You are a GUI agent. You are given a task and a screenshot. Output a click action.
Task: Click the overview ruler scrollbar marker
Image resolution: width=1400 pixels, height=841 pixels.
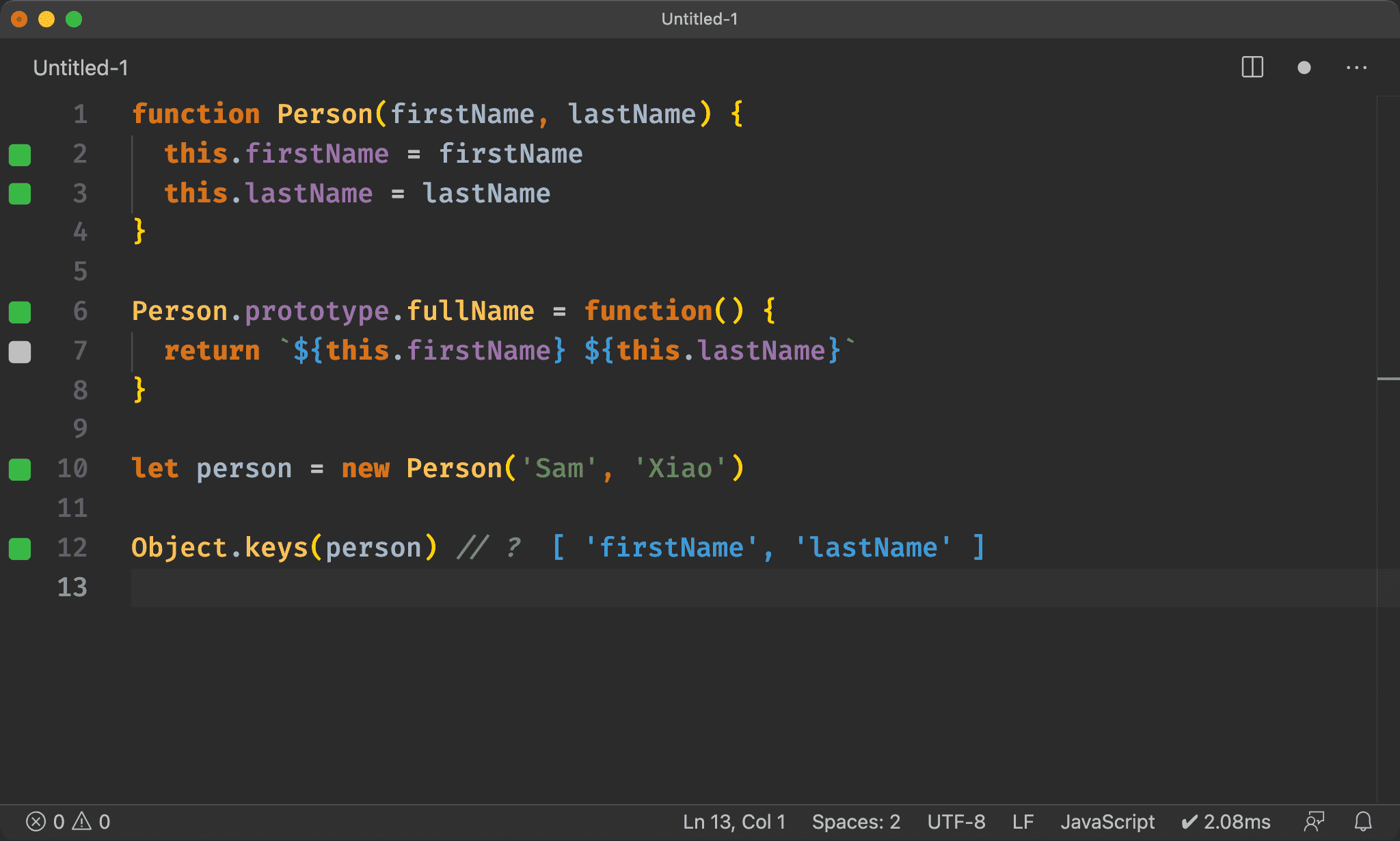click(x=1388, y=378)
